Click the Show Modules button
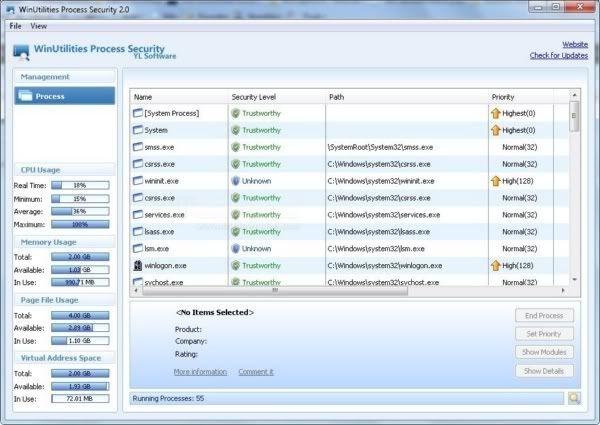The height and width of the screenshot is (425, 600). tap(544, 352)
